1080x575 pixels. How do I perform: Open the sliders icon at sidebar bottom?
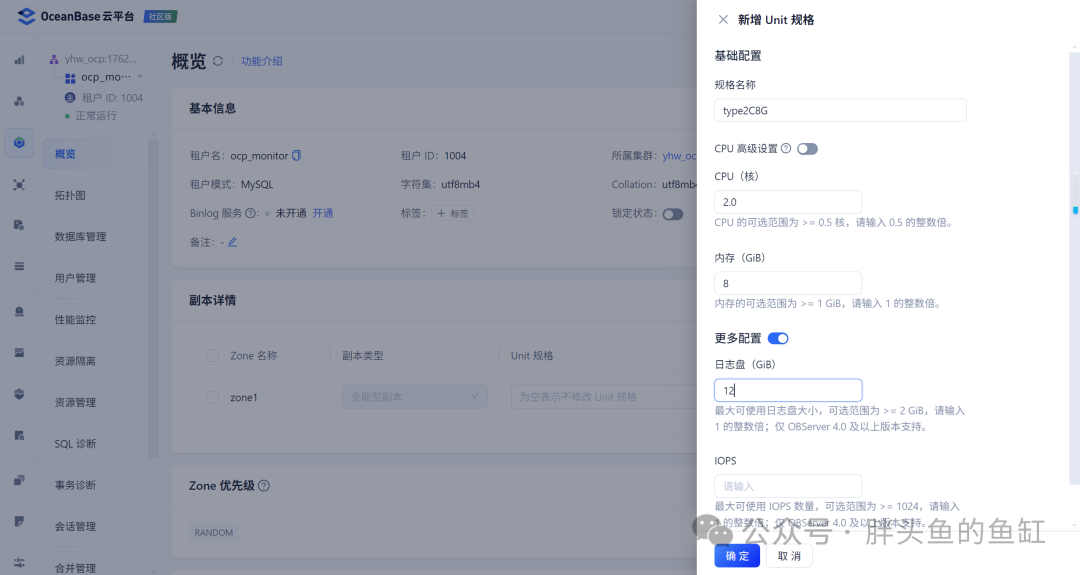point(19,563)
